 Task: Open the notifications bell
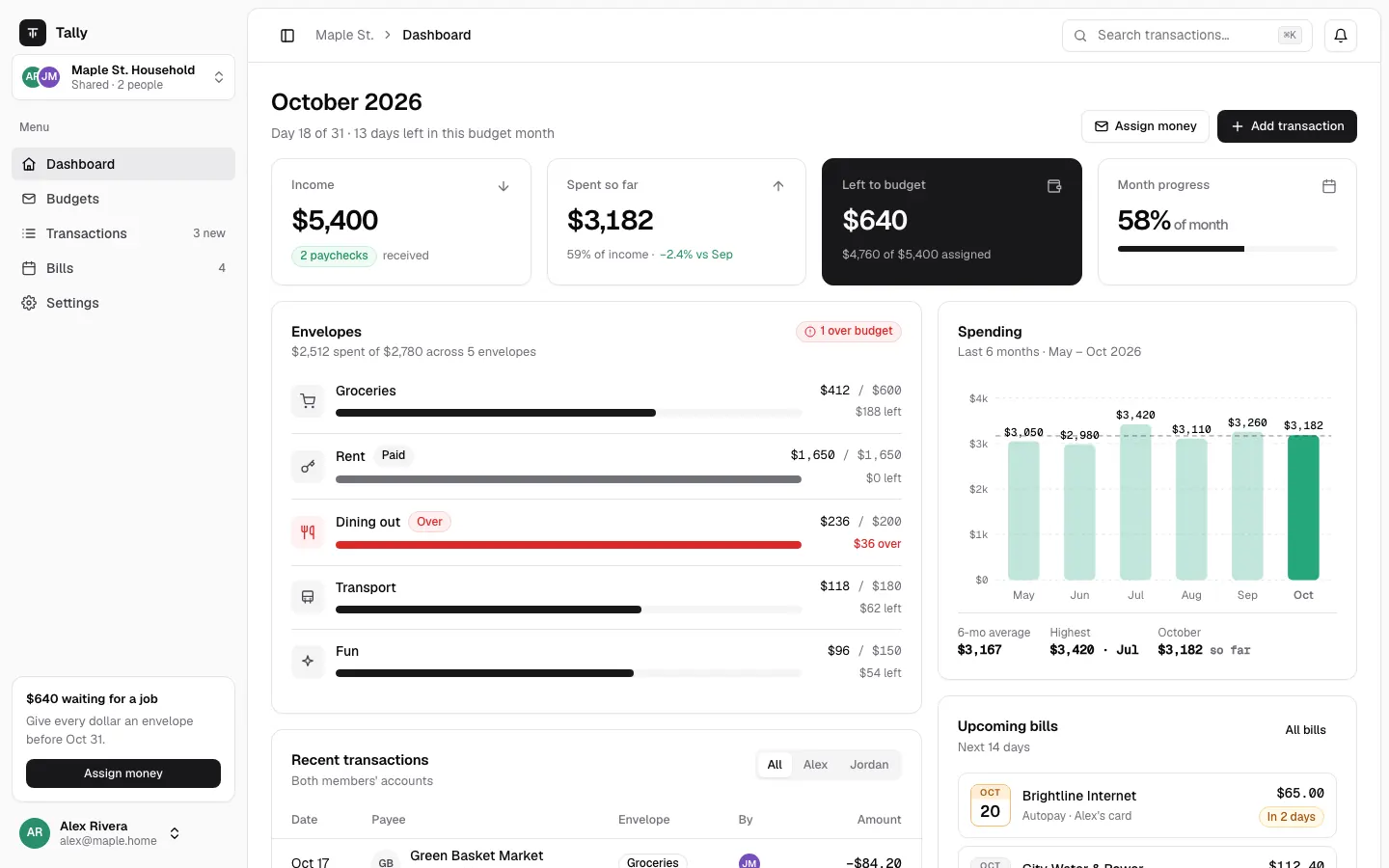1341,36
